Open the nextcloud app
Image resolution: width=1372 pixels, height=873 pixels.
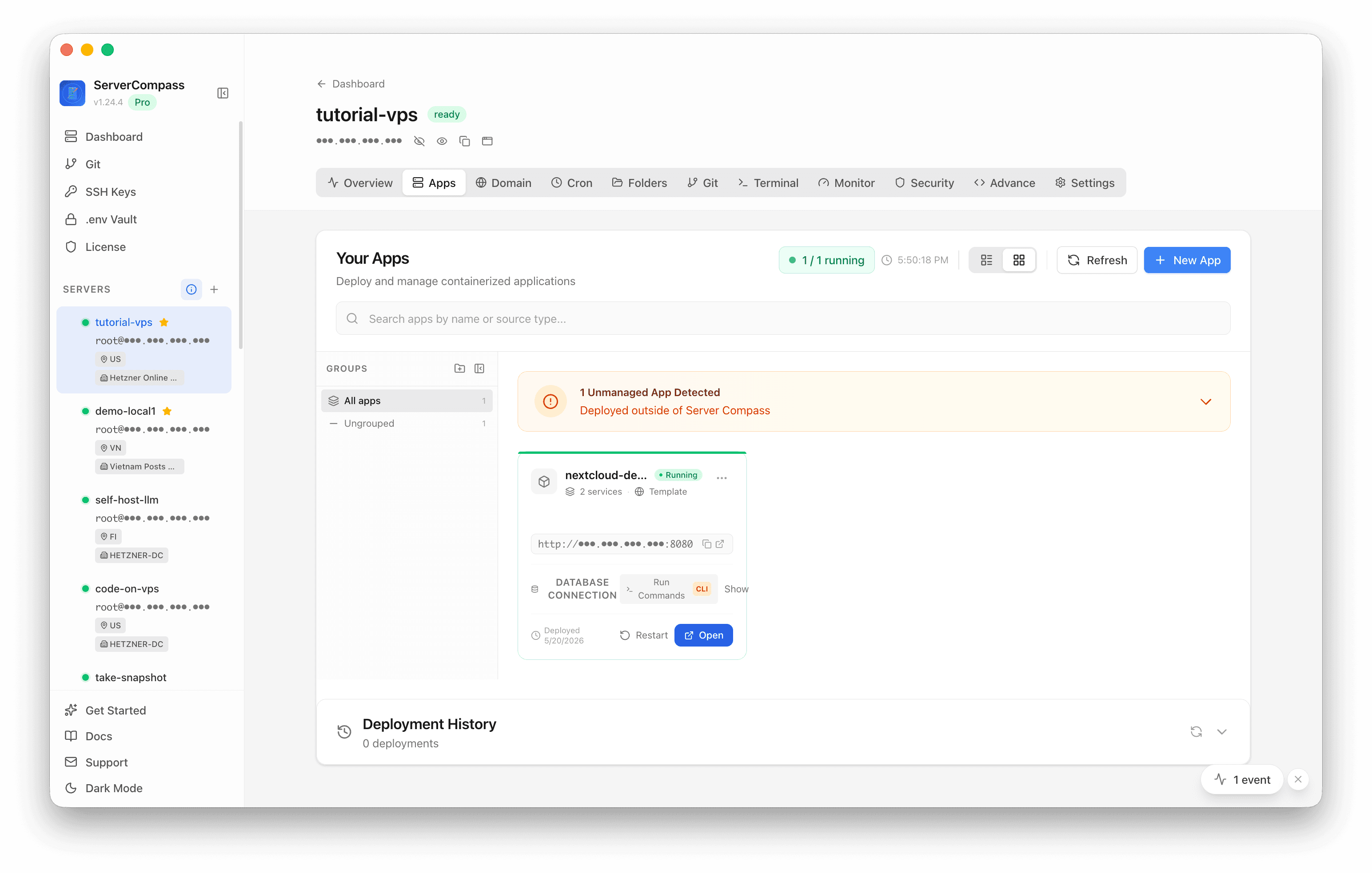pos(704,635)
